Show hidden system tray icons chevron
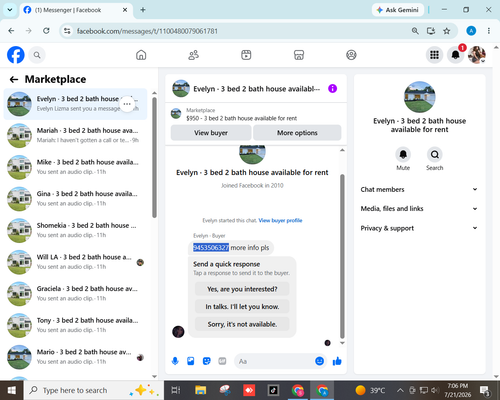This screenshot has height=400, width=500. click(x=400, y=390)
